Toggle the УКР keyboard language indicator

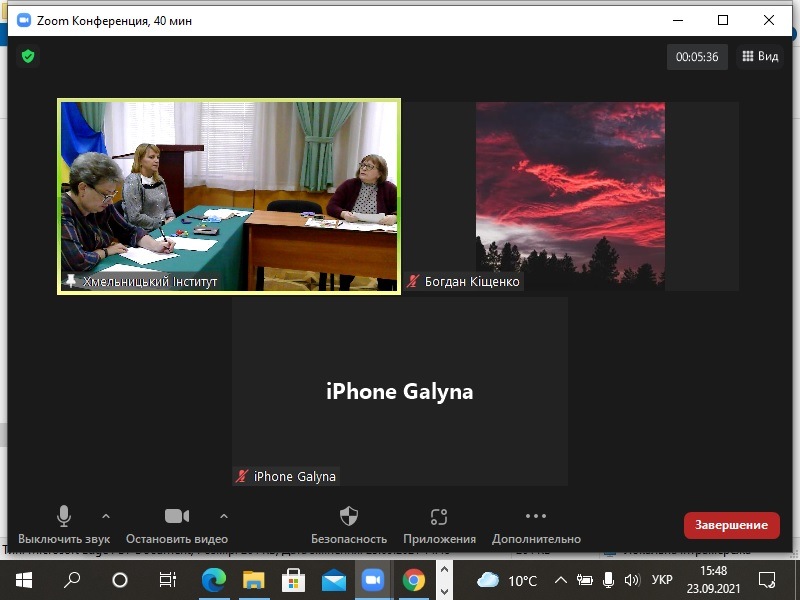point(662,580)
